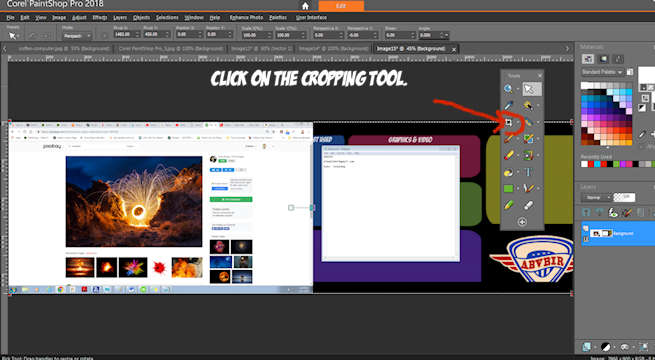The height and width of the screenshot is (360, 655).
Task: Select the second Materials palette mode button
Action: click(603, 58)
